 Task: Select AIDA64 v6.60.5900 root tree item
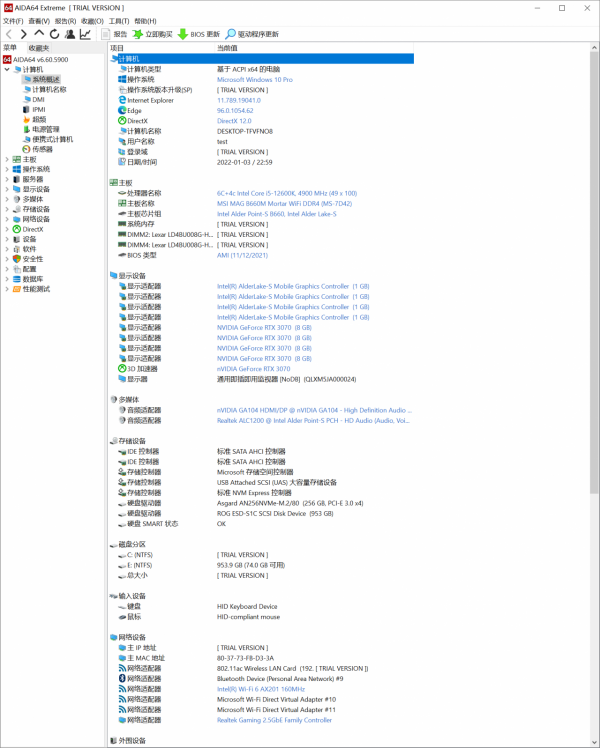pyautogui.click(x=36, y=60)
